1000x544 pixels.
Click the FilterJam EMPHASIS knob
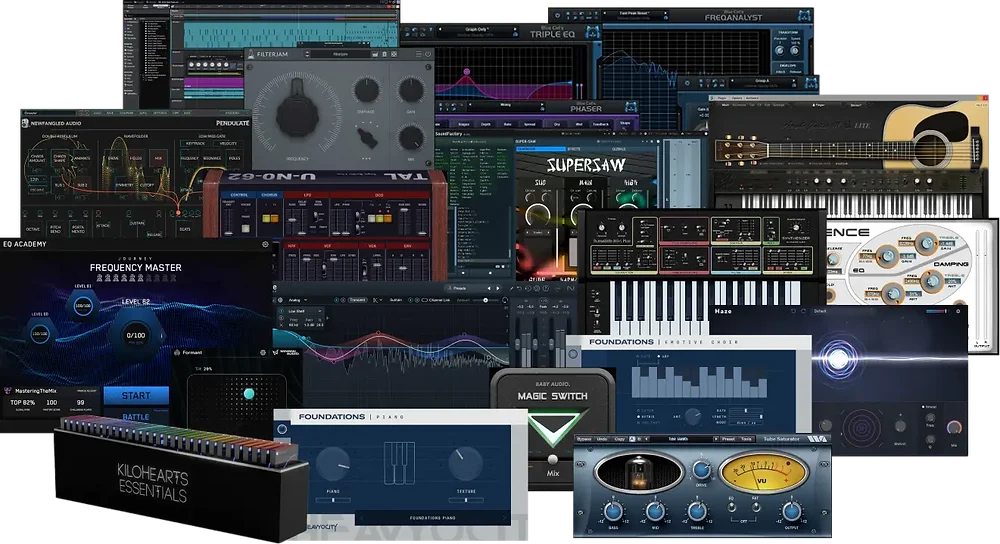(366, 90)
